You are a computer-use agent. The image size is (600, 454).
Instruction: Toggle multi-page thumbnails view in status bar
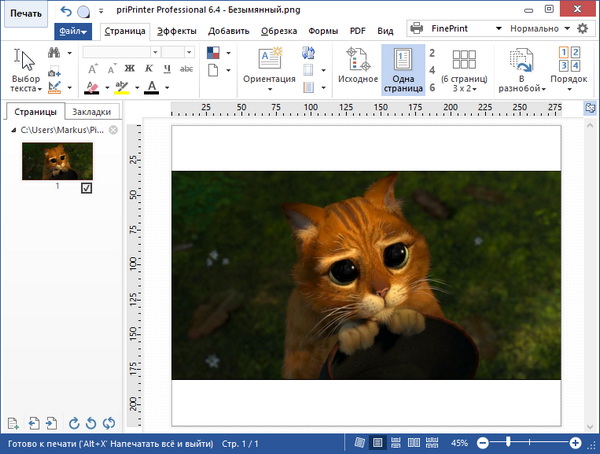[432, 443]
